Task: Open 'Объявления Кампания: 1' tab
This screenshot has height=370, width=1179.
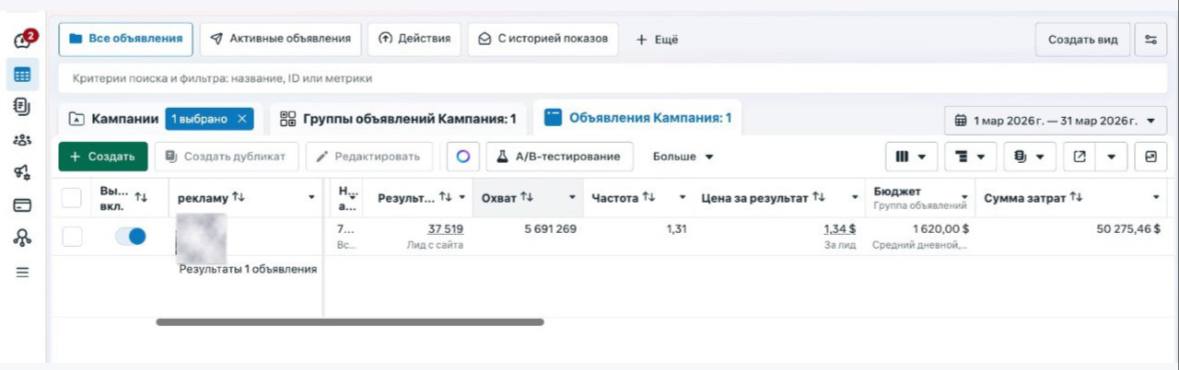Action: [637, 118]
